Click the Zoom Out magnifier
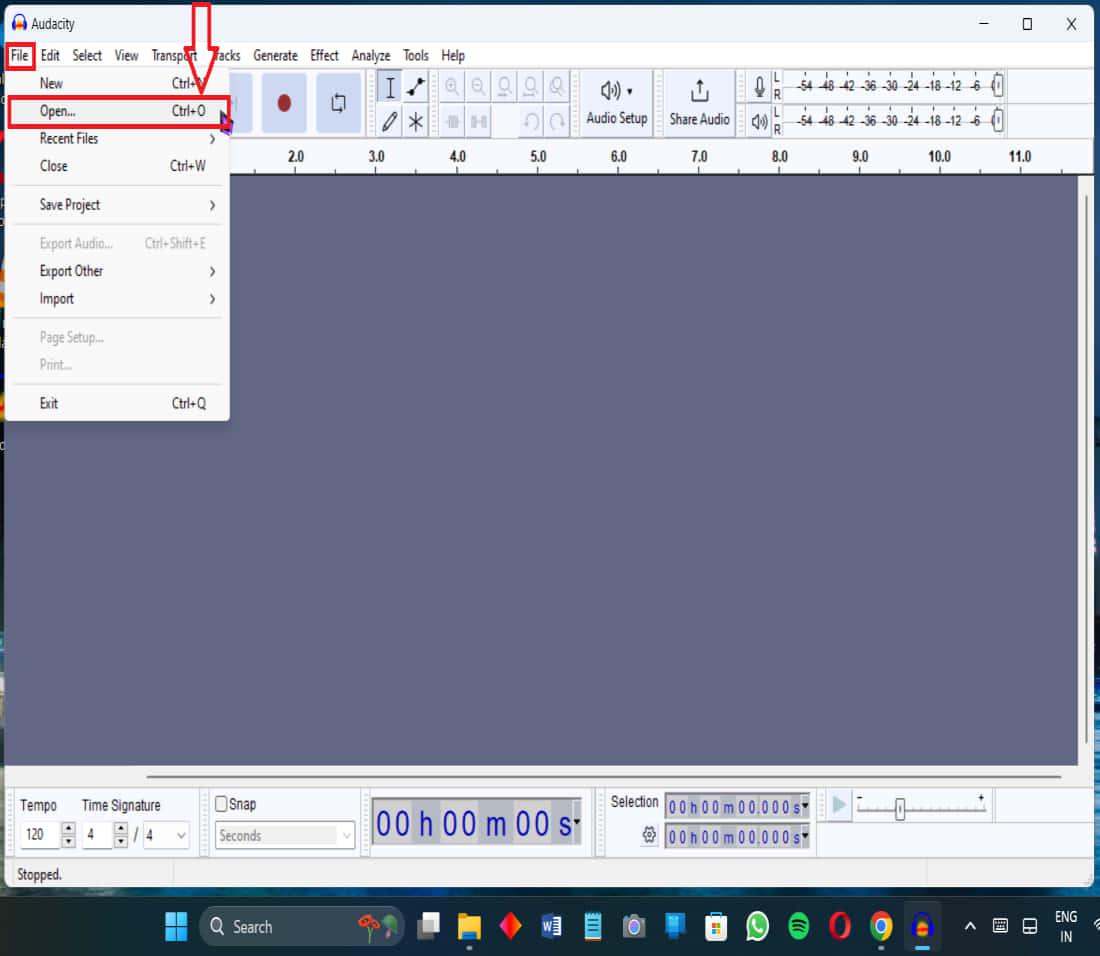Image resolution: width=1100 pixels, height=956 pixels. click(x=478, y=87)
